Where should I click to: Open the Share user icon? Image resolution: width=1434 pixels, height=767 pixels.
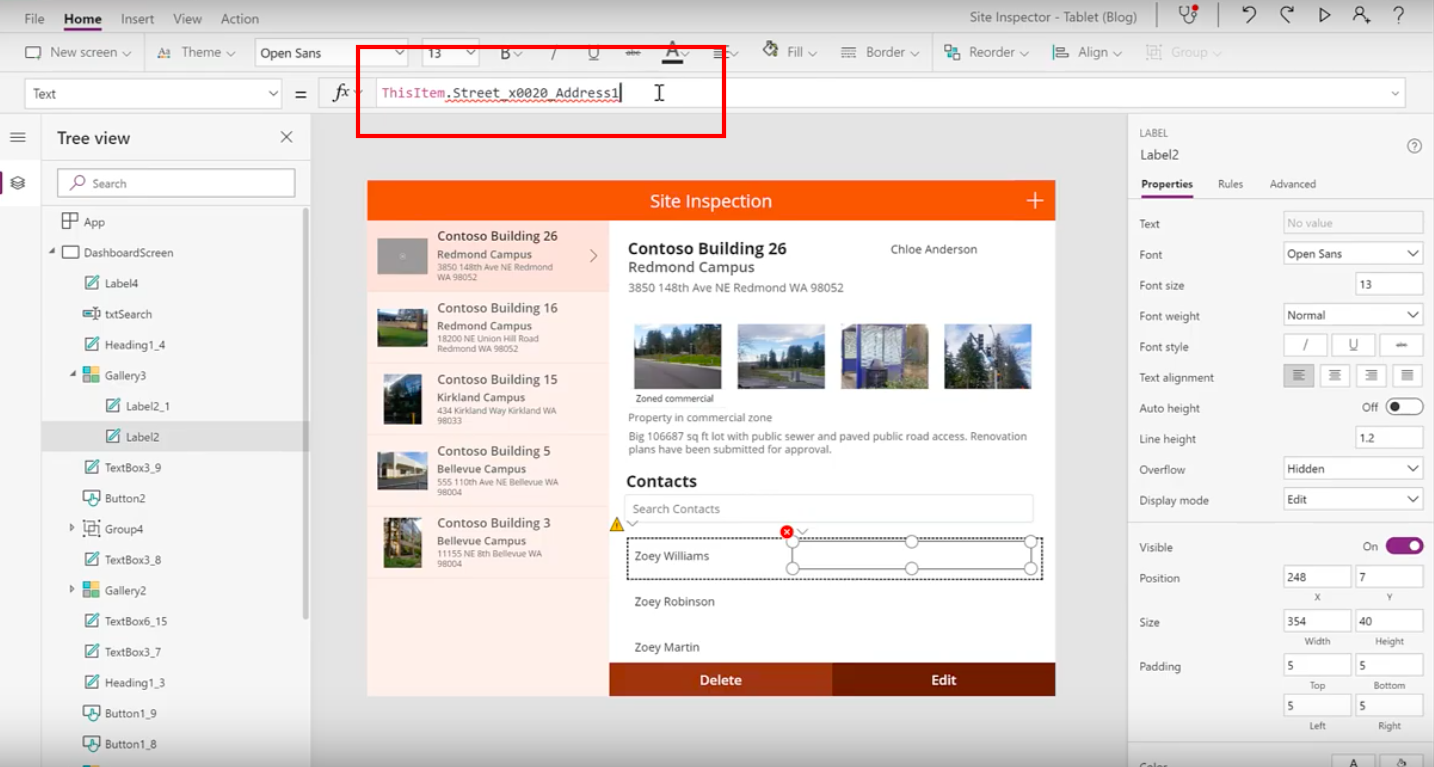(x=1361, y=15)
